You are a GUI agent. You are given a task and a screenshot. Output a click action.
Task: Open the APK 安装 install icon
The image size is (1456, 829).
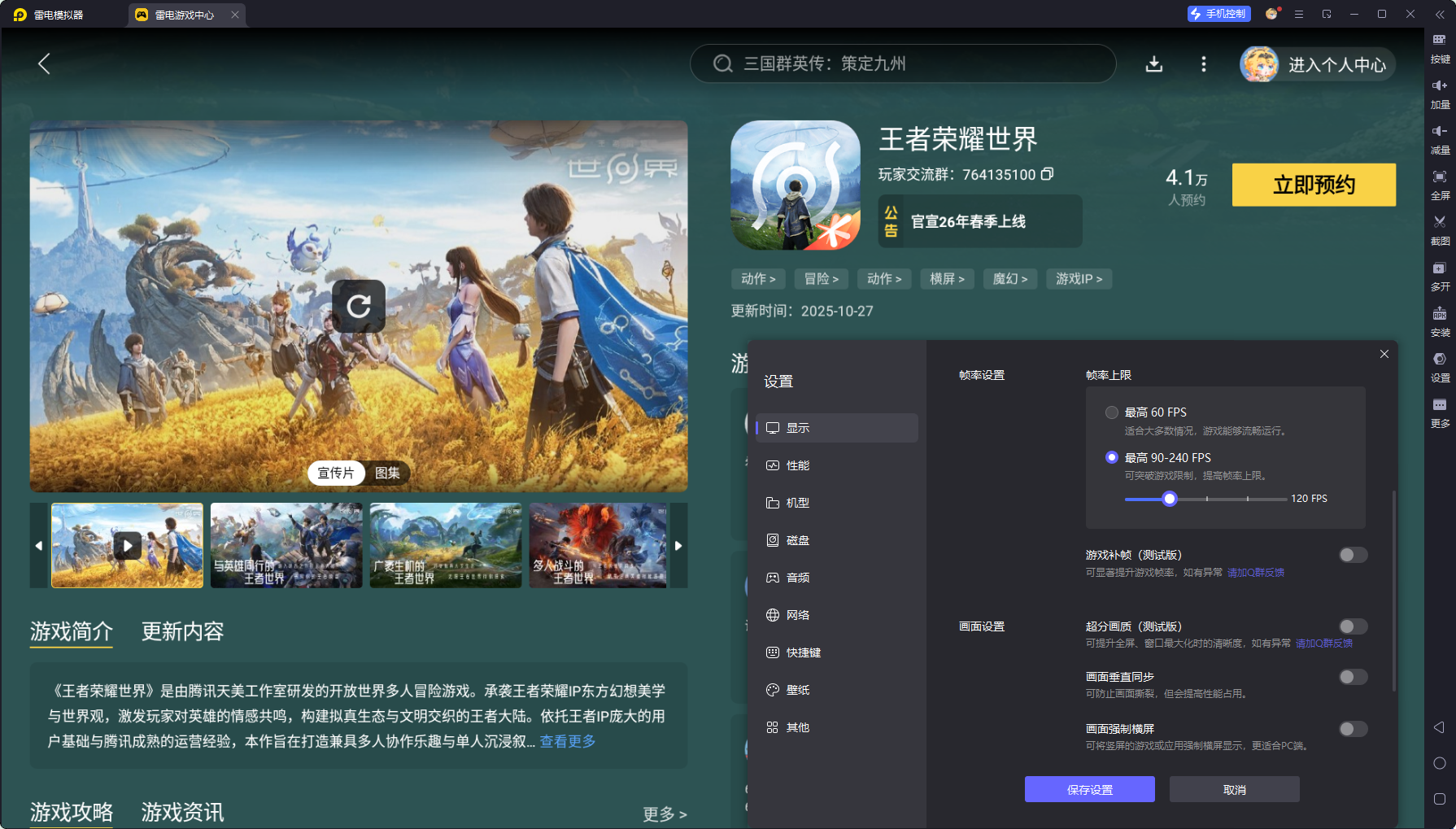pyautogui.click(x=1438, y=321)
